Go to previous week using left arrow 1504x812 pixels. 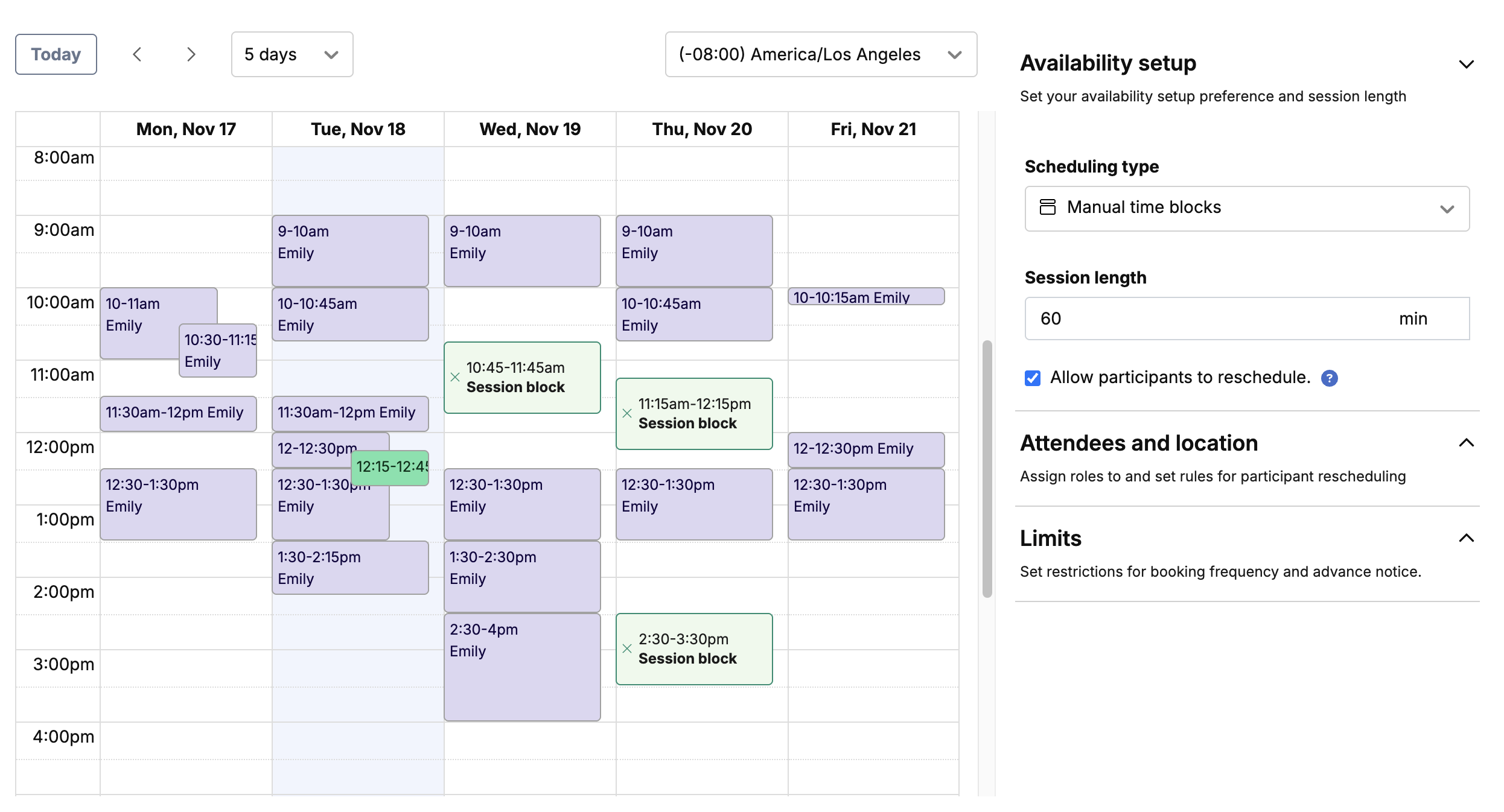[x=137, y=54]
